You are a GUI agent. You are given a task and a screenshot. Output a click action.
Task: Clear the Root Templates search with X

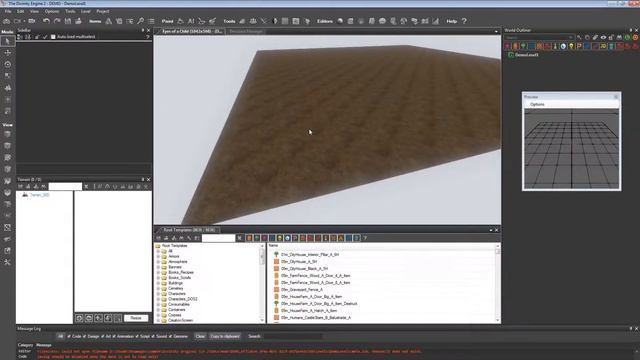[240, 238]
